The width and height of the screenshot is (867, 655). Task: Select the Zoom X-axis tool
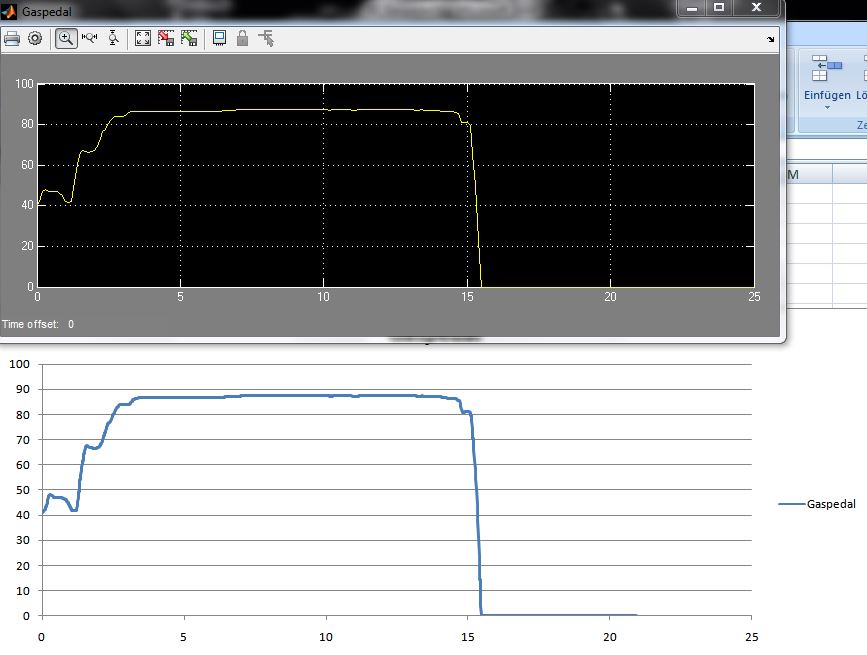coord(89,39)
